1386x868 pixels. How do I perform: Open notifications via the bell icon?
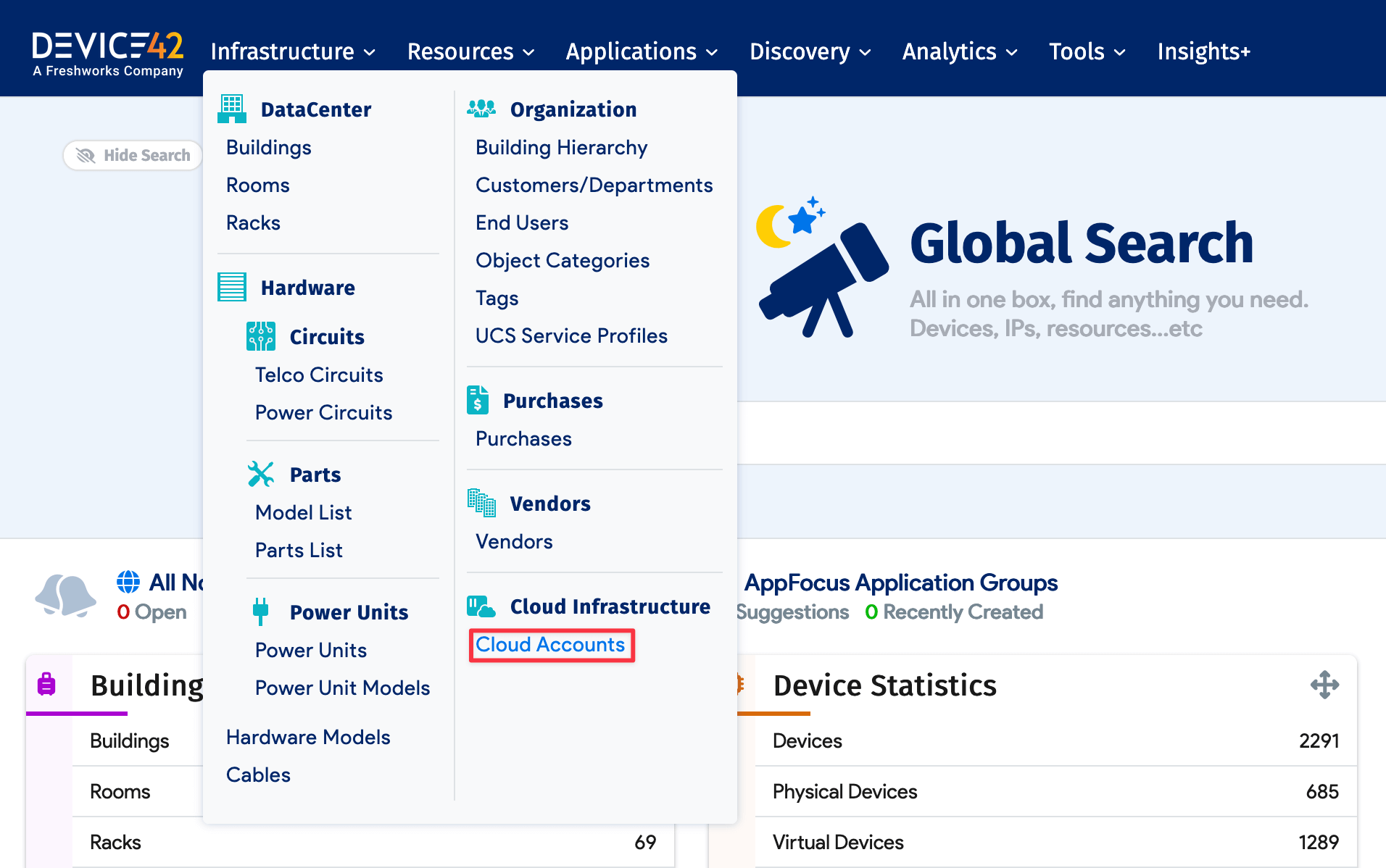tap(65, 596)
